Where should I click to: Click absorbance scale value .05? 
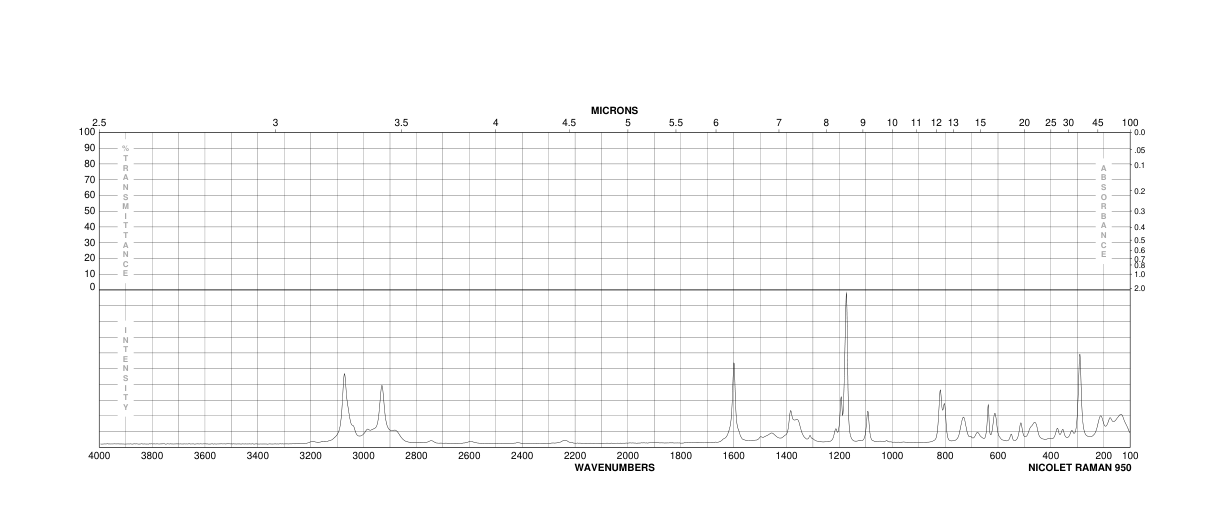point(1139,149)
